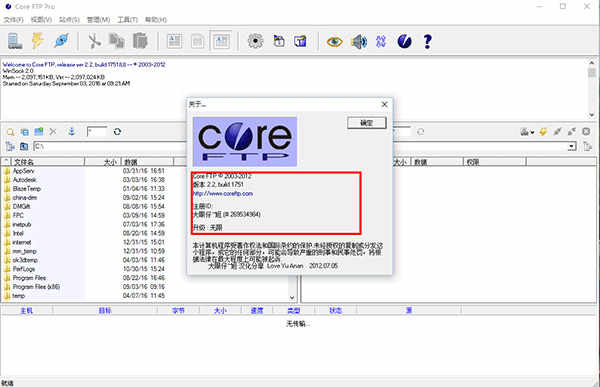Open the 站点(S) menu
Image resolution: width=600 pixels, height=387 pixels.
[69, 20]
